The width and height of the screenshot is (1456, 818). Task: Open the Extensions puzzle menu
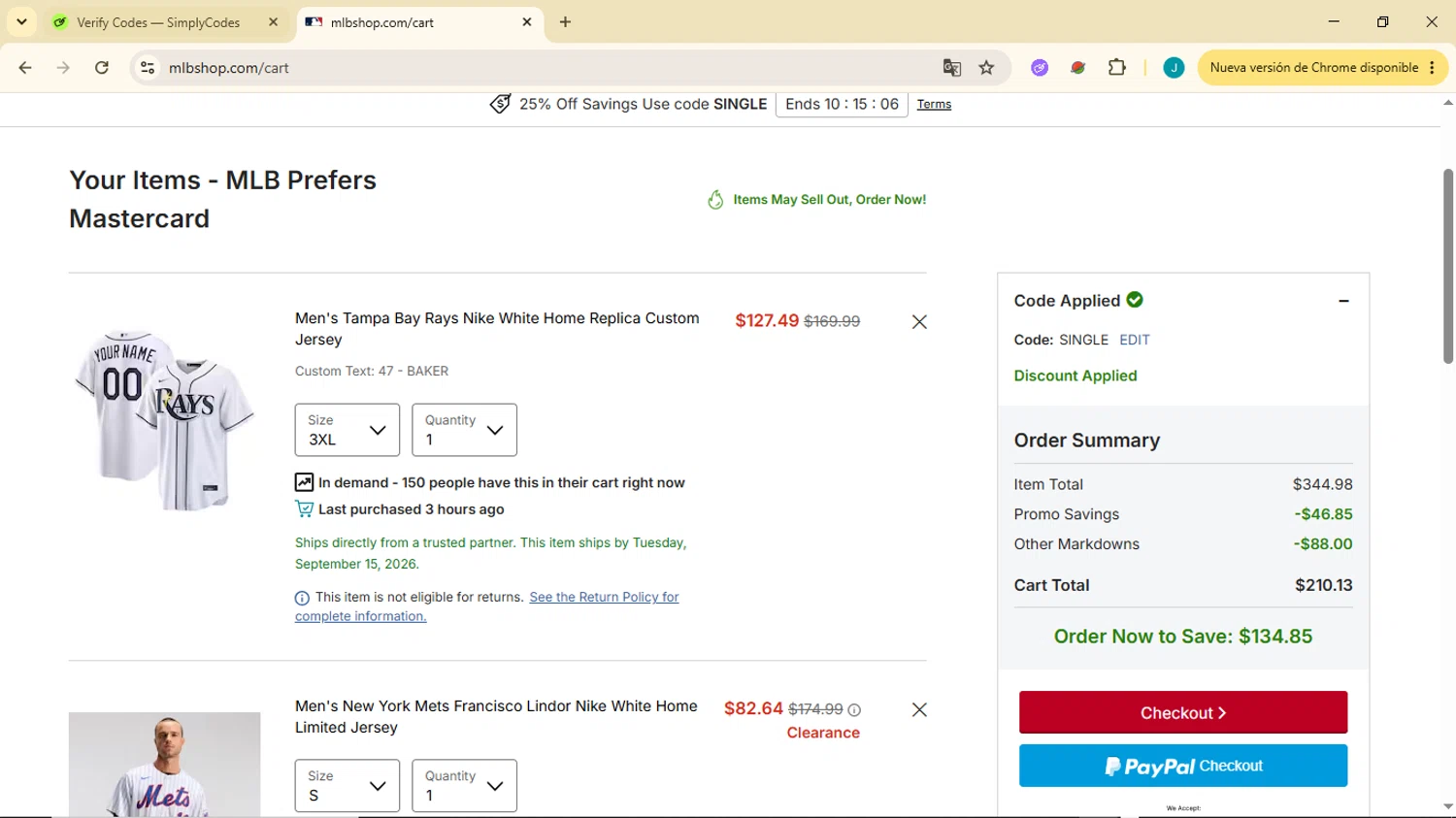1116,67
